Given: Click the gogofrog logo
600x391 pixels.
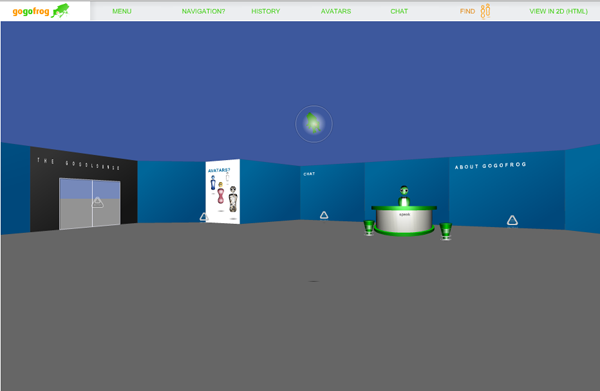Looking at the screenshot, I should 41,11.
